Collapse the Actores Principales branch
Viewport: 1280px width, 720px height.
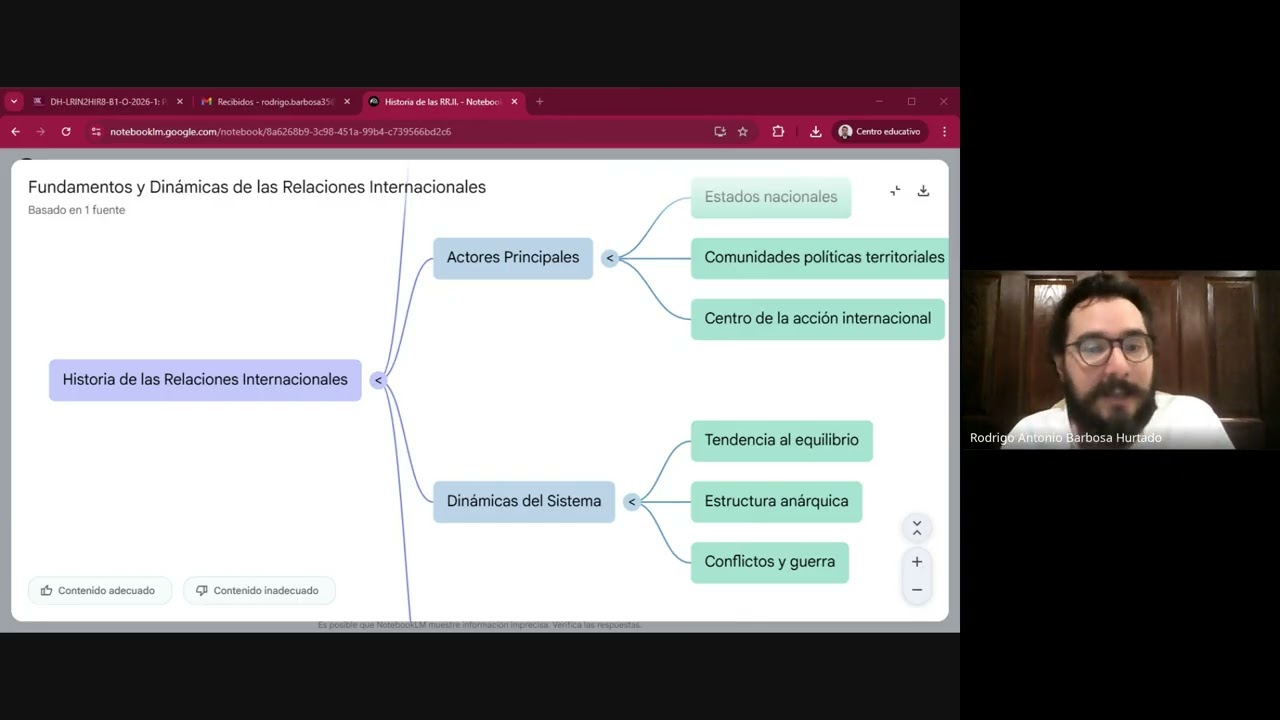point(609,258)
